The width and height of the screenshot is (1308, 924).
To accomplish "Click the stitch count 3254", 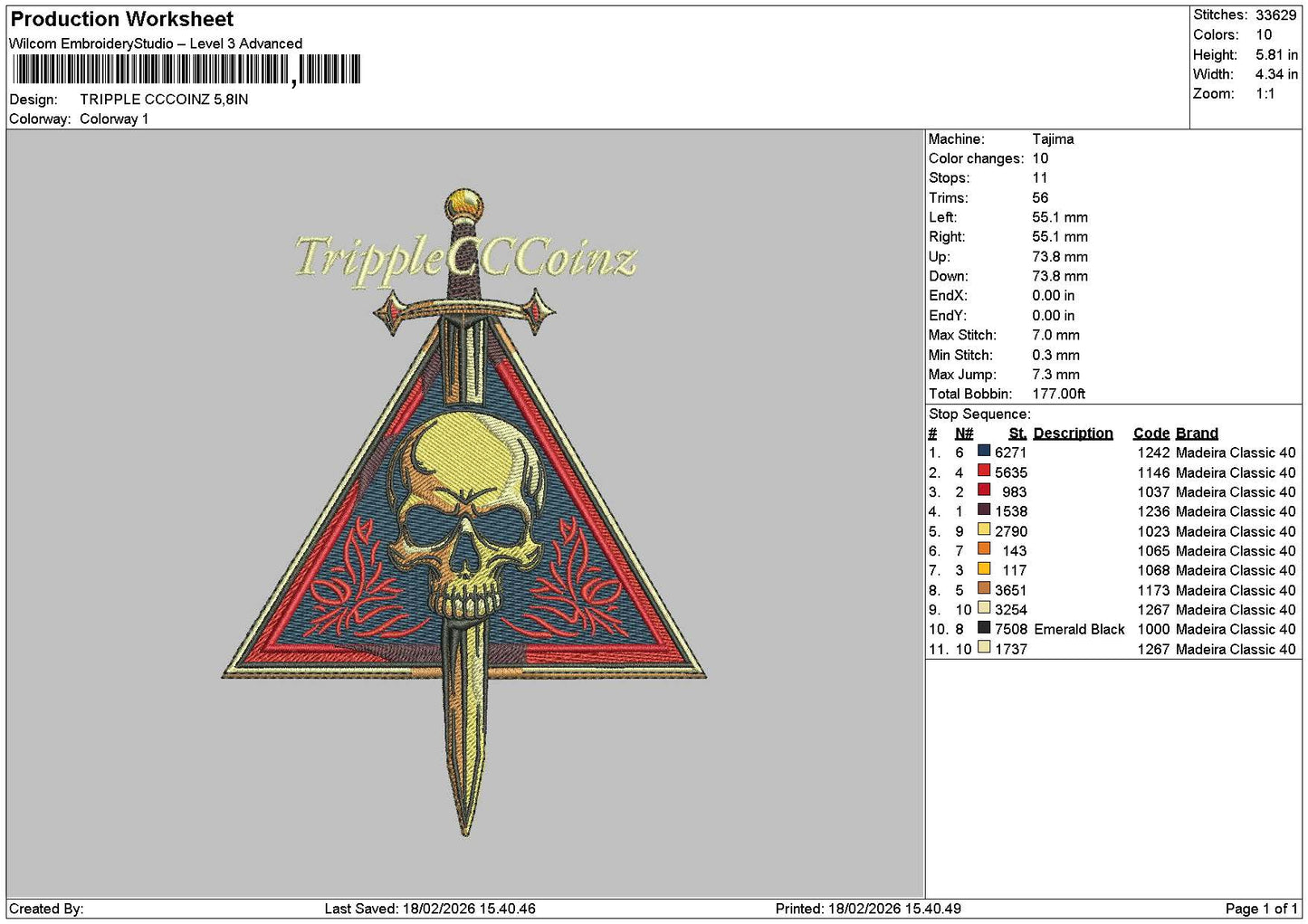I will pos(1011,610).
